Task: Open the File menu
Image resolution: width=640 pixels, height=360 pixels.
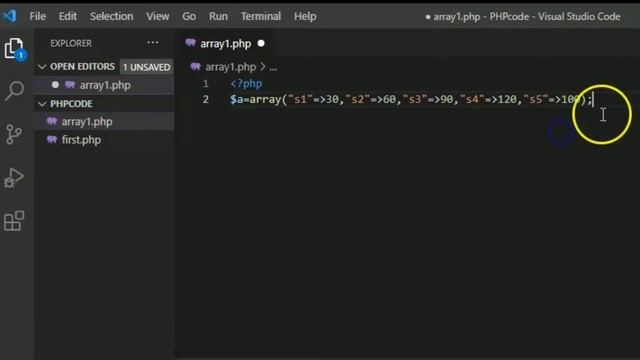Action: [38, 16]
